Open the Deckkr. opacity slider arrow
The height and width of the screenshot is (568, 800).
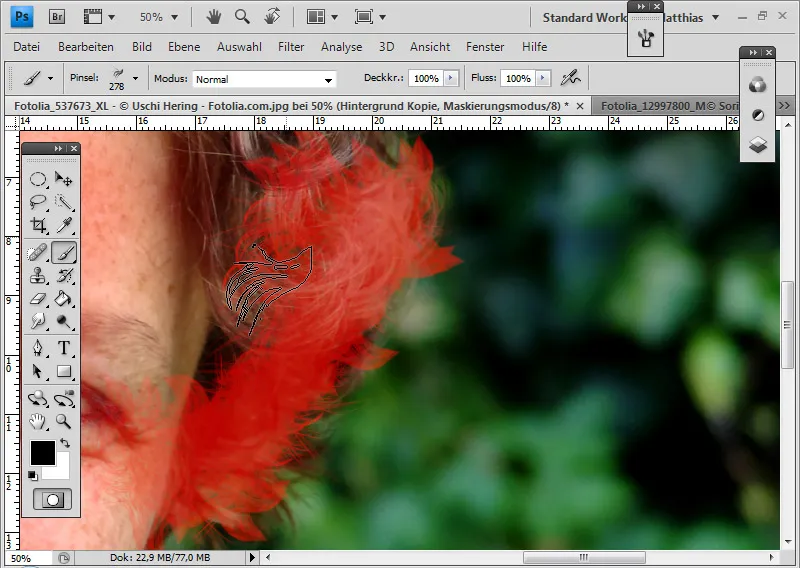[451, 78]
